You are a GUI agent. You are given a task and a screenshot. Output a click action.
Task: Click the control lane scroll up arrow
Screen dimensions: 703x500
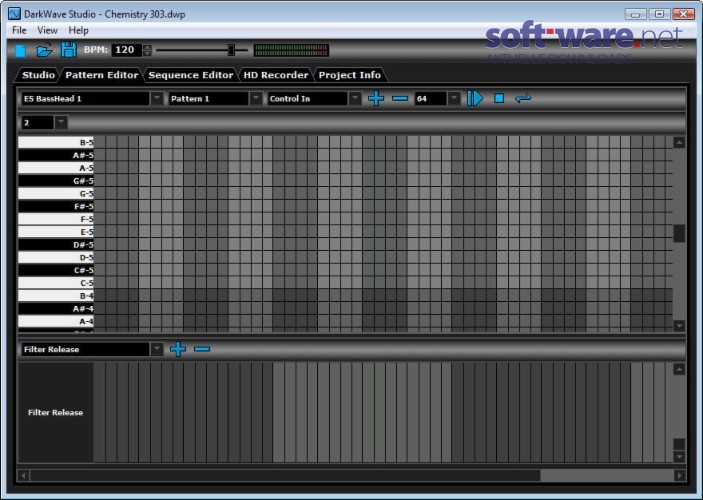click(679, 369)
